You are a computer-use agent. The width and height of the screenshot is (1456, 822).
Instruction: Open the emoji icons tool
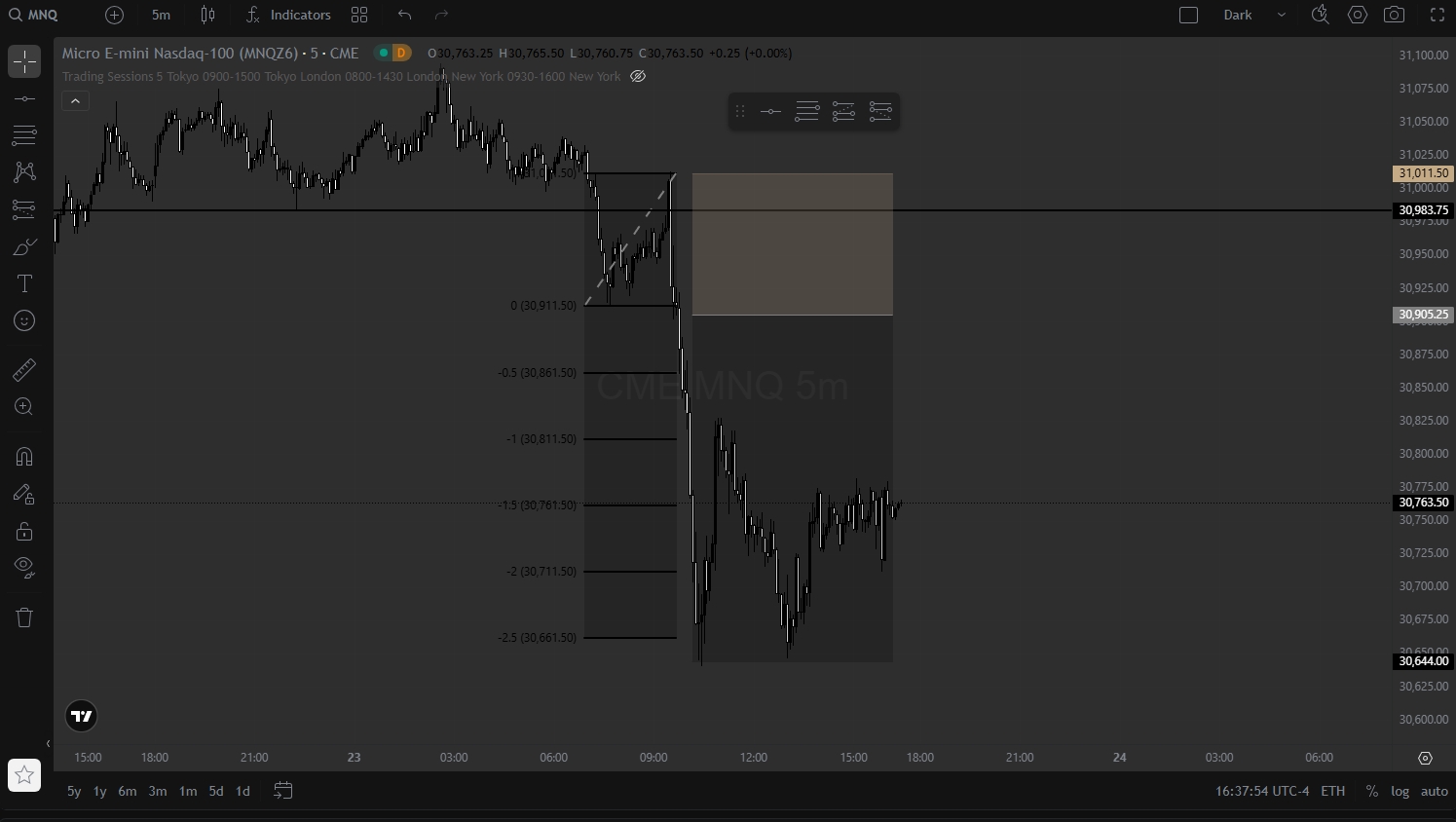[x=24, y=320]
